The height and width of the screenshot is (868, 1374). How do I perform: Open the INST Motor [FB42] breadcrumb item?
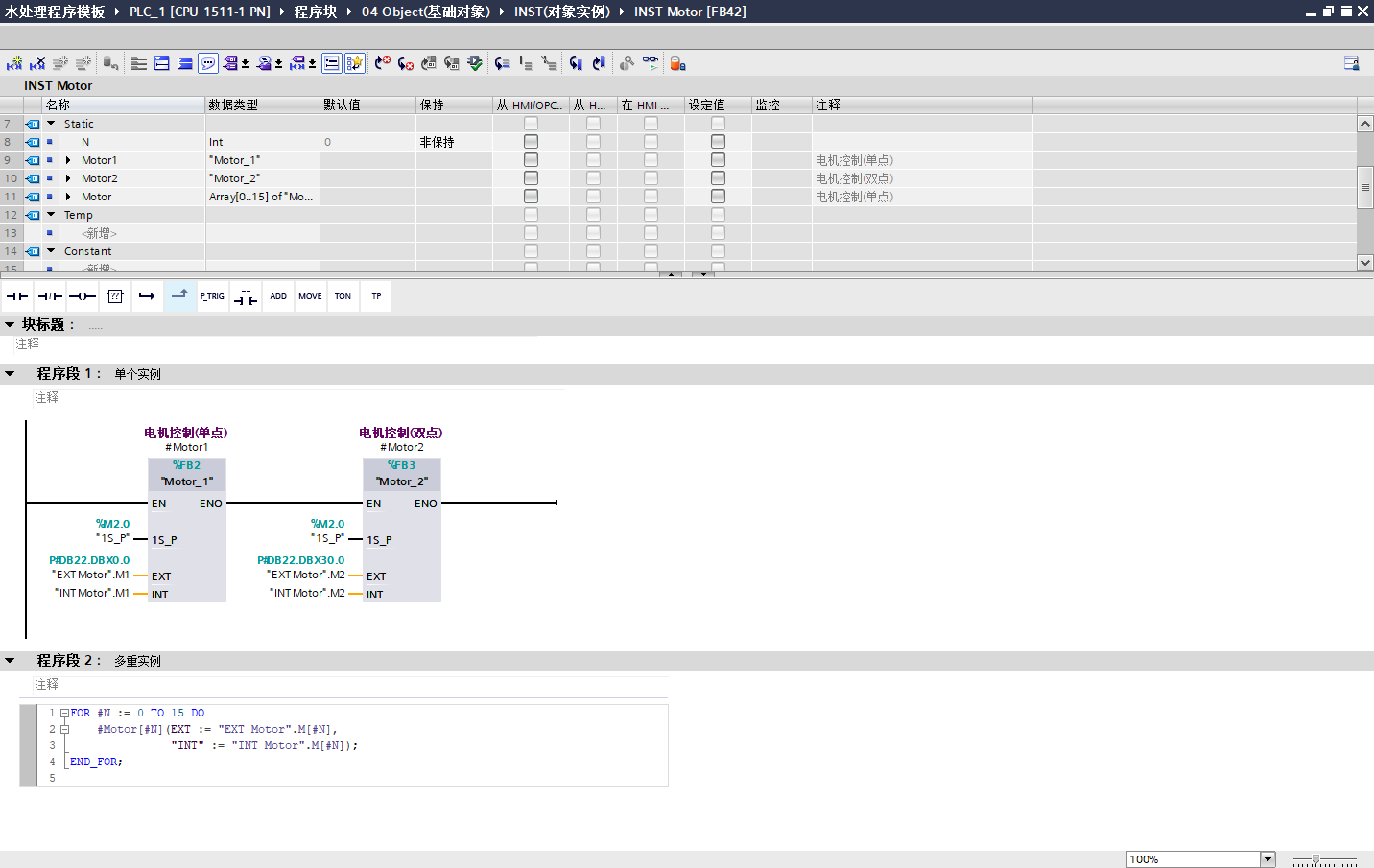[689, 12]
